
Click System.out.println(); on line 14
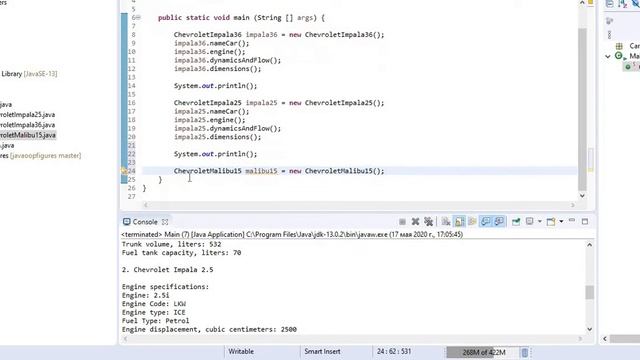[216, 86]
